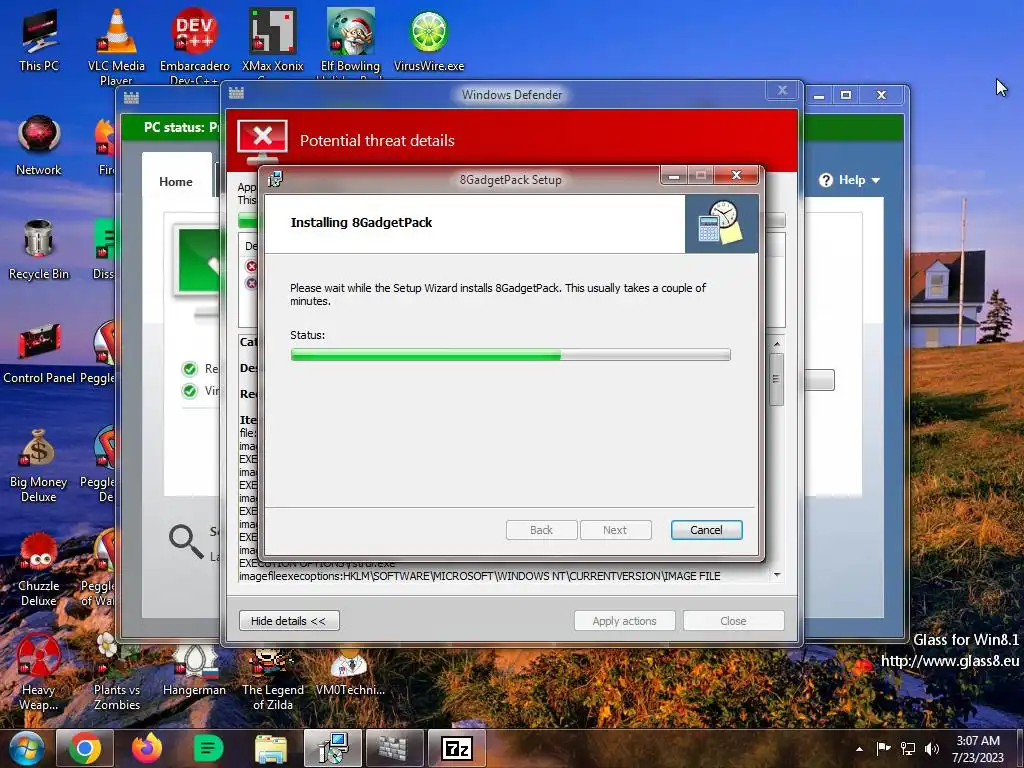Click the disabled Next button in setup

point(615,530)
